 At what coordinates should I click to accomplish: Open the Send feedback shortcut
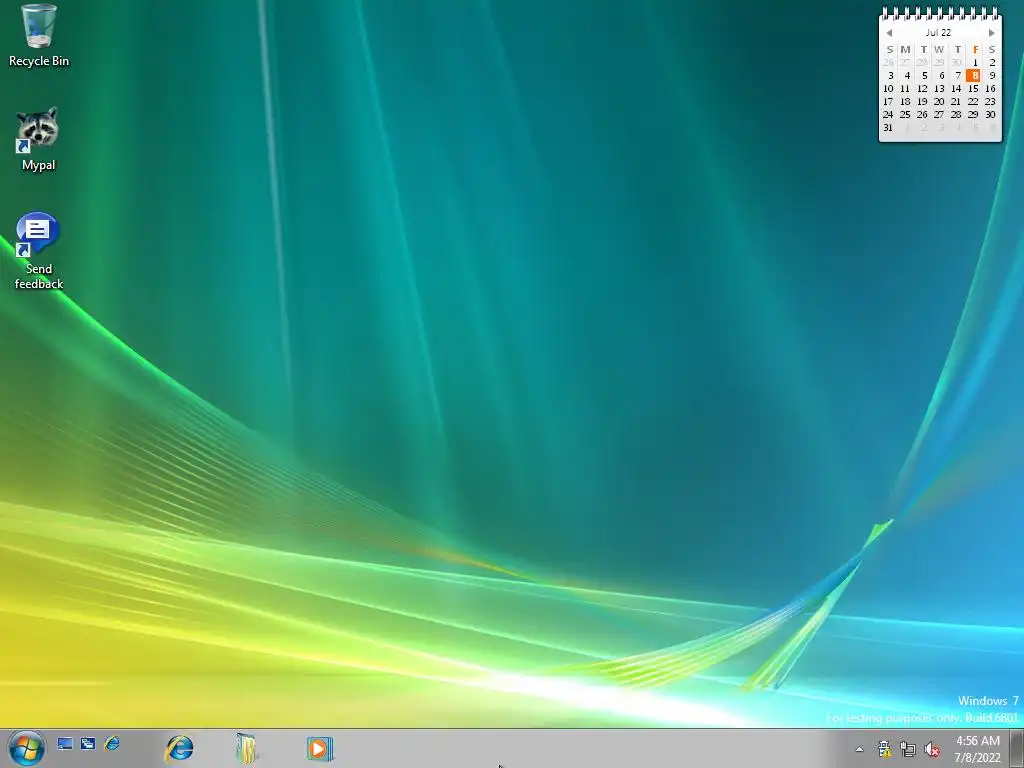pyautogui.click(x=39, y=251)
